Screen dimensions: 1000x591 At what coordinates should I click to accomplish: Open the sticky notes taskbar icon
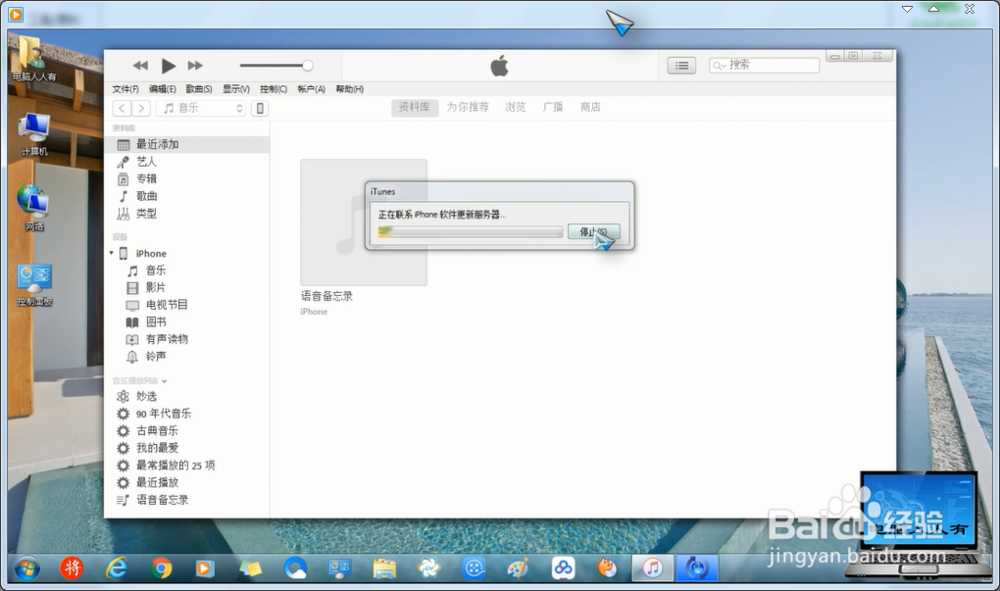(x=250, y=568)
